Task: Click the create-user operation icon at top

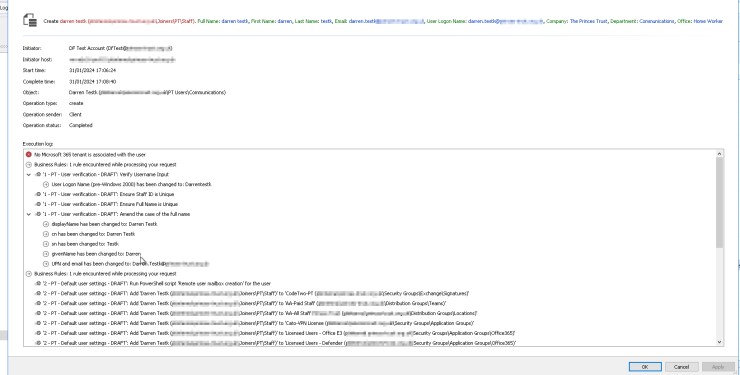Action: pyautogui.click(x=30, y=20)
